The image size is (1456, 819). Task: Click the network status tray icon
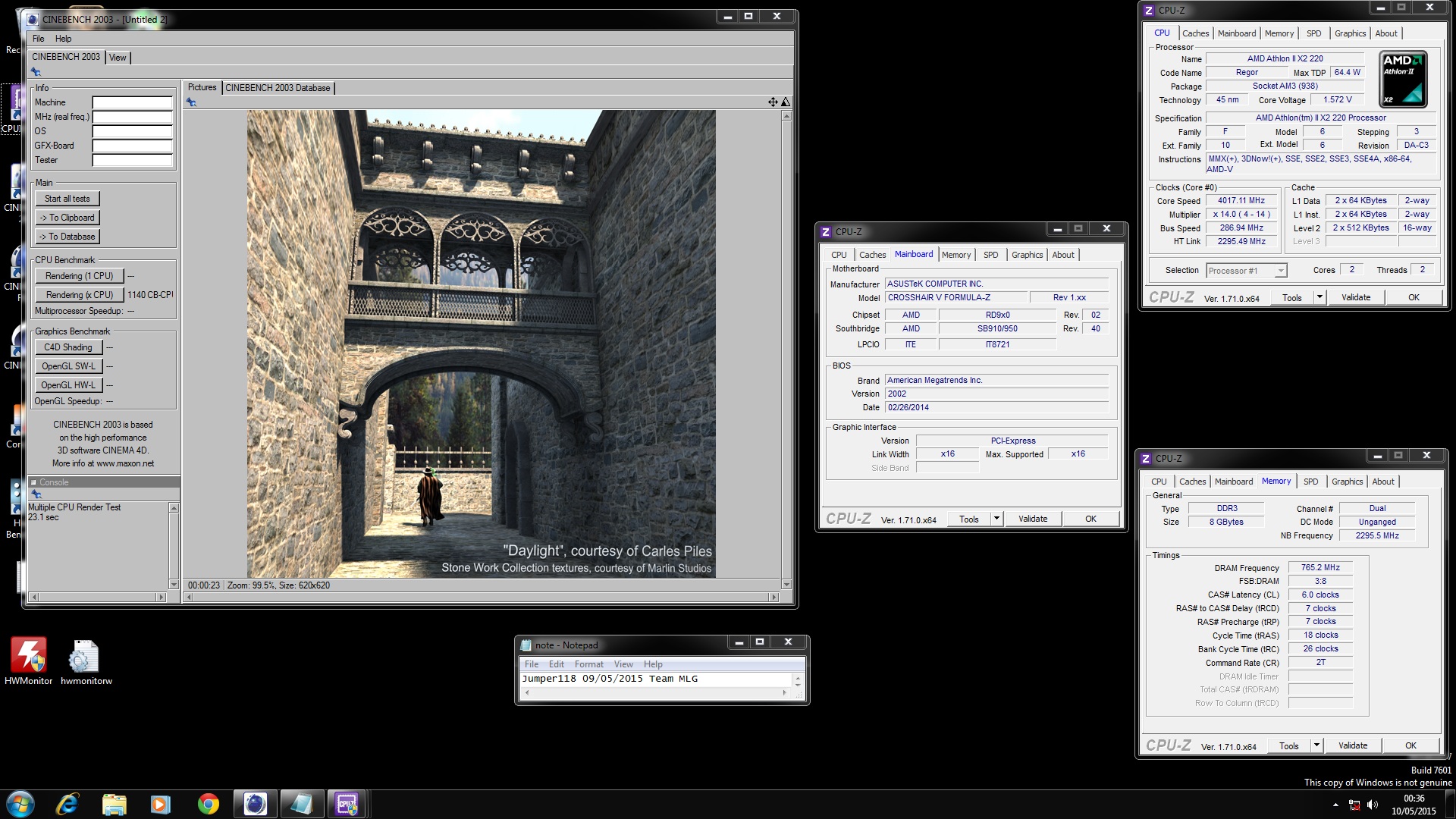[1354, 805]
